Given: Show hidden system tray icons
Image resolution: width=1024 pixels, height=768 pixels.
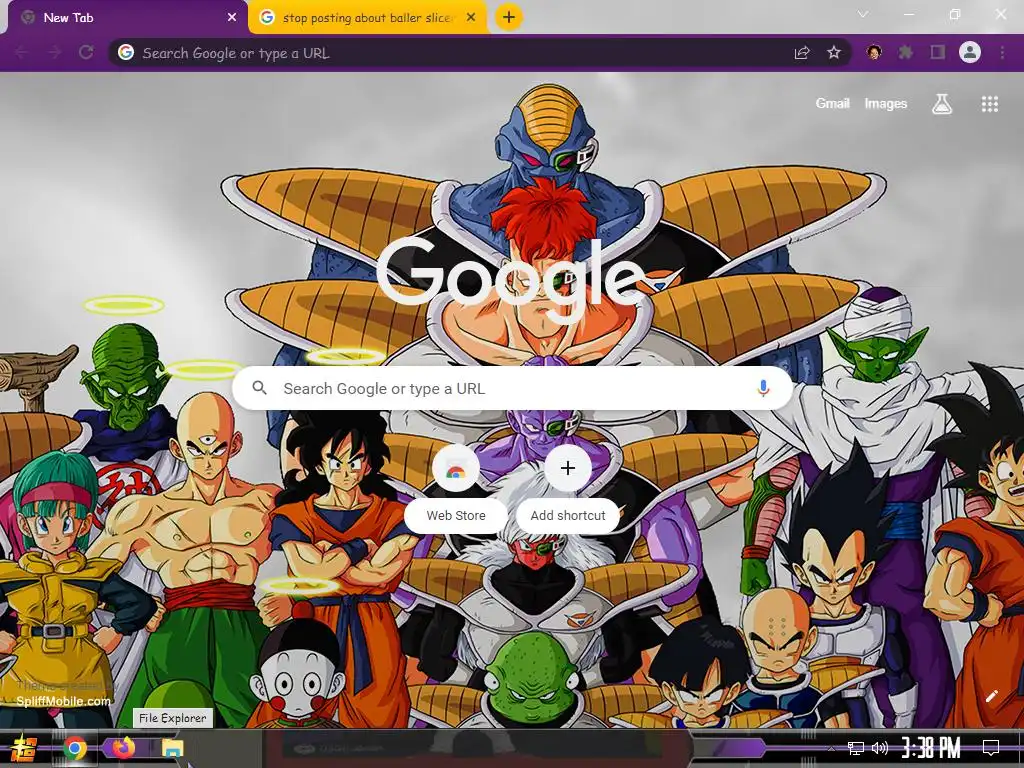Looking at the screenshot, I should (830, 748).
